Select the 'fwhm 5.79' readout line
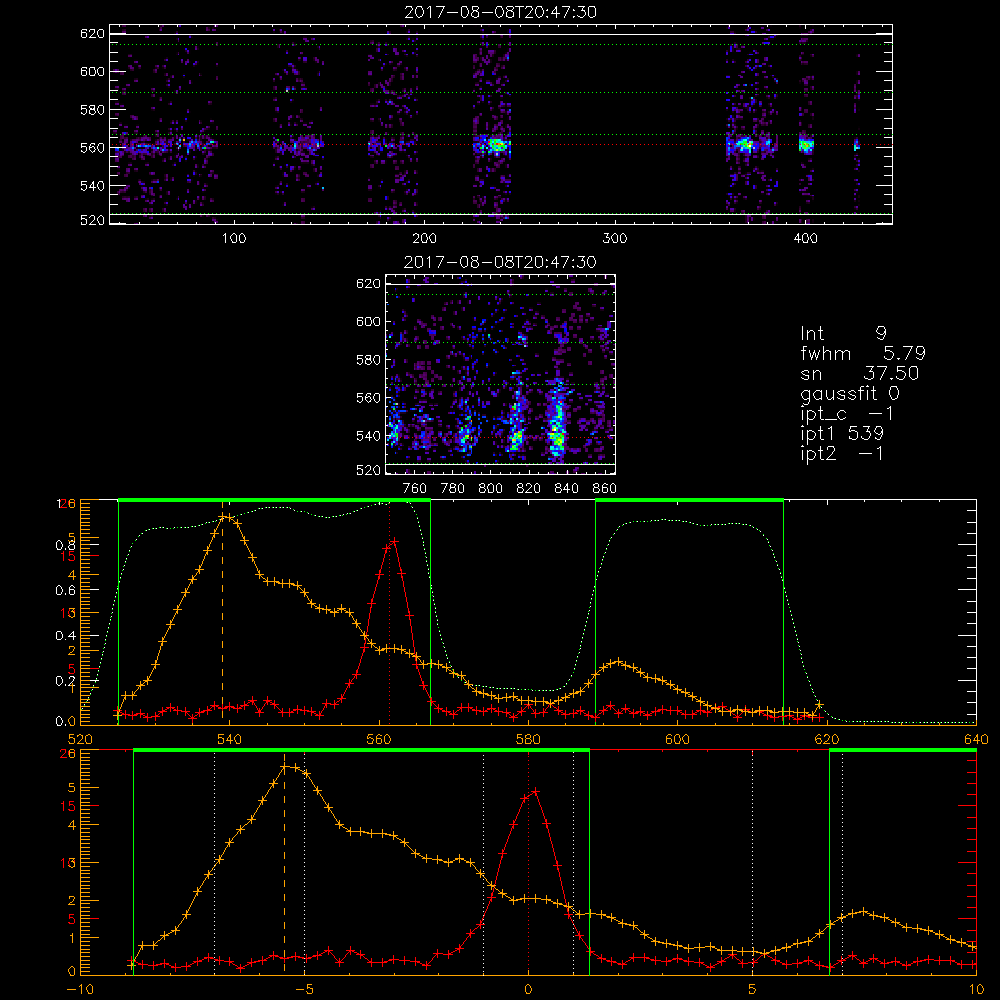 [x=862, y=353]
